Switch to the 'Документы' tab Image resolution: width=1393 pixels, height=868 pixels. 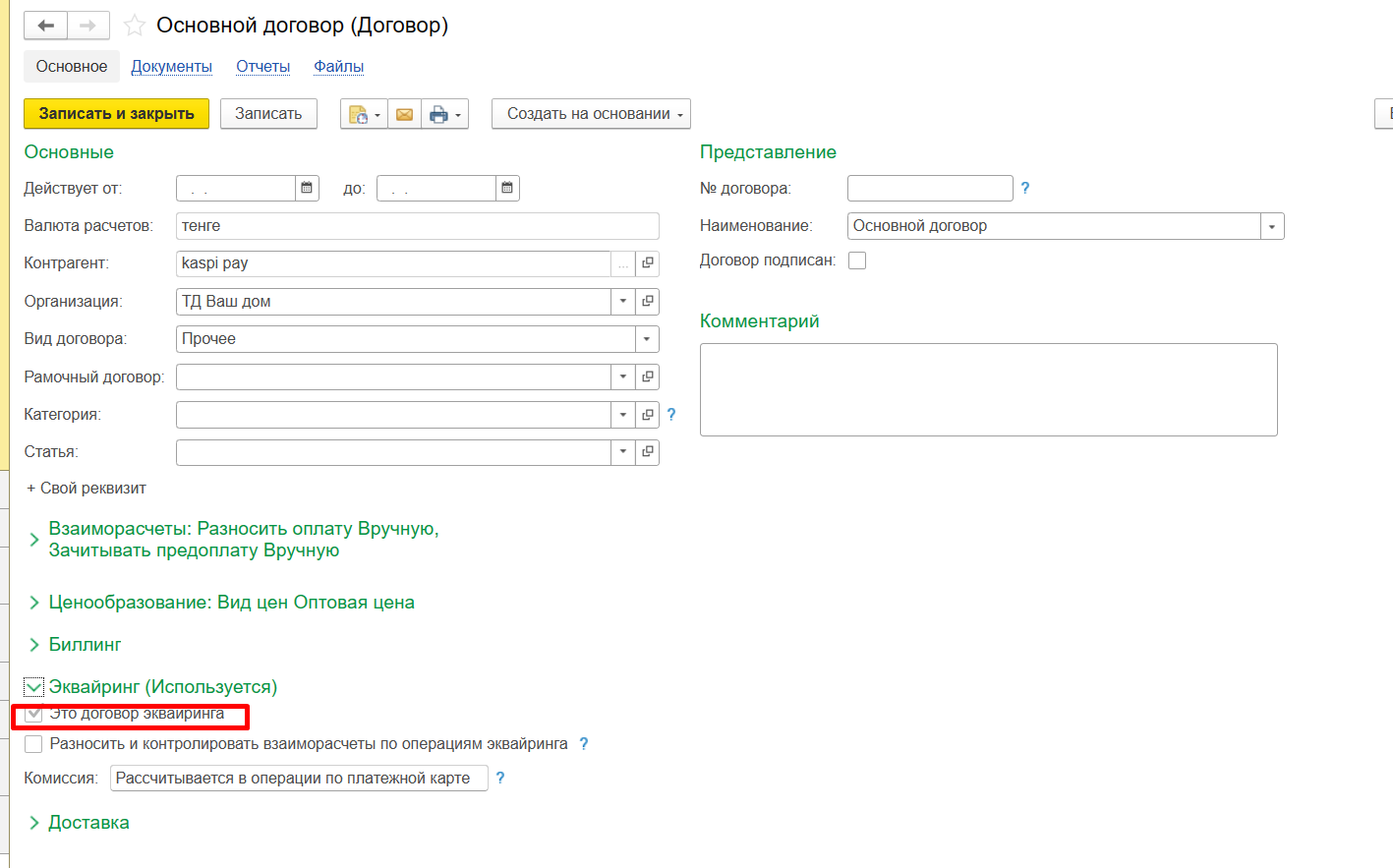tap(171, 67)
